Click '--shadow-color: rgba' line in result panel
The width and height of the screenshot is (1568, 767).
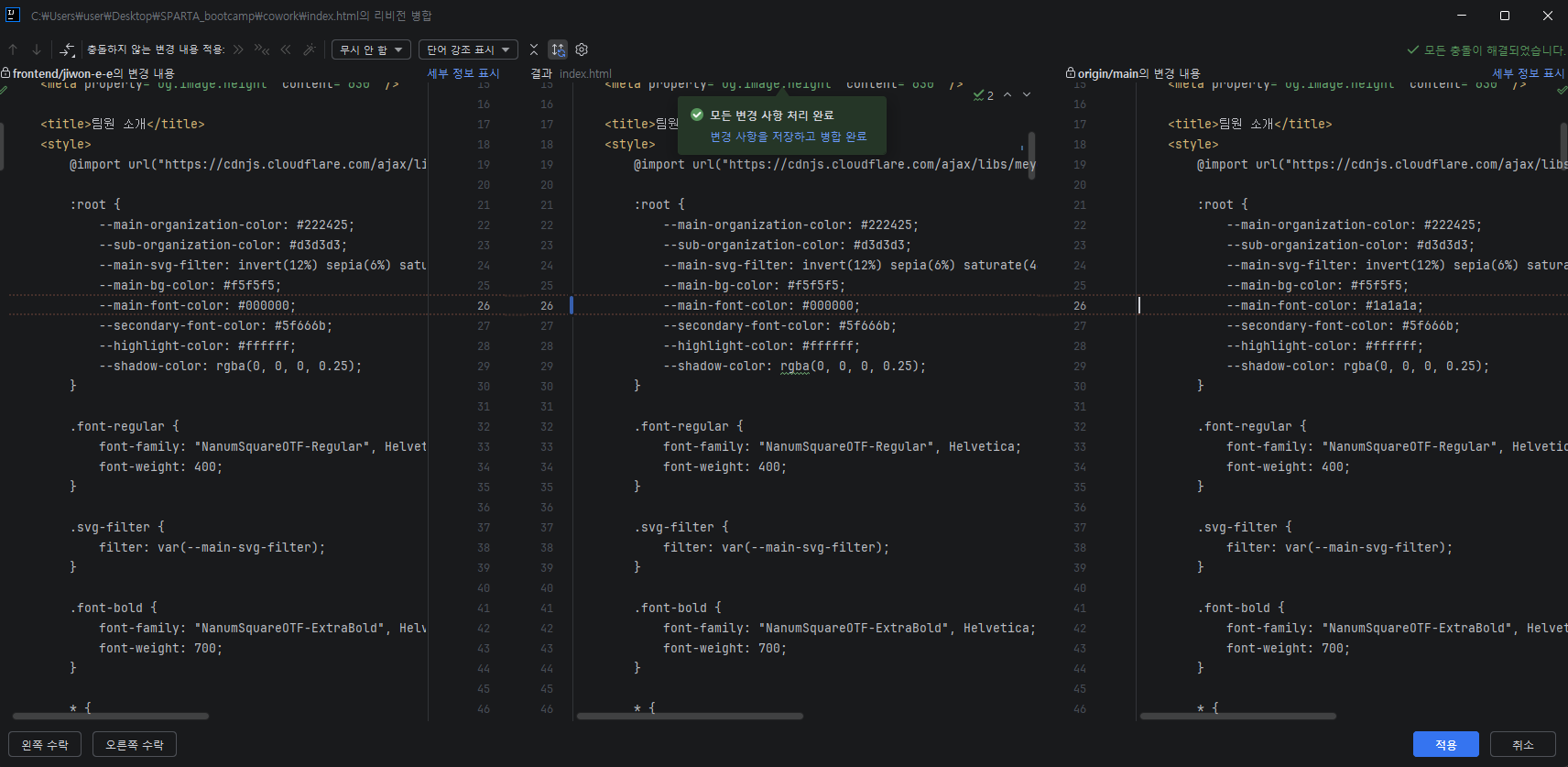(x=795, y=367)
